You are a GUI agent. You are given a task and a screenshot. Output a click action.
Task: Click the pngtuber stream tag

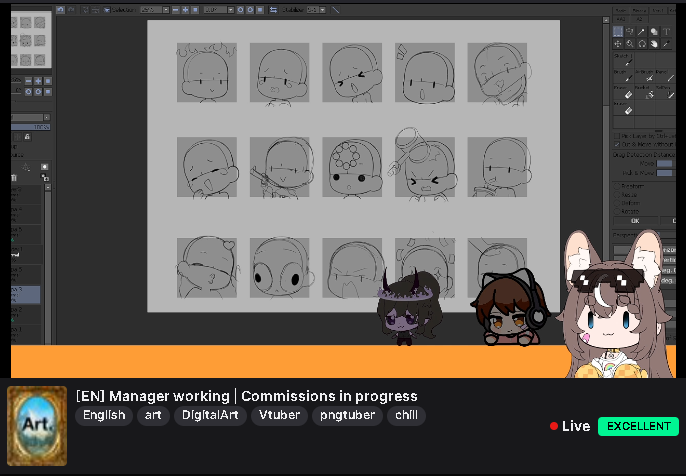pyautogui.click(x=347, y=415)
